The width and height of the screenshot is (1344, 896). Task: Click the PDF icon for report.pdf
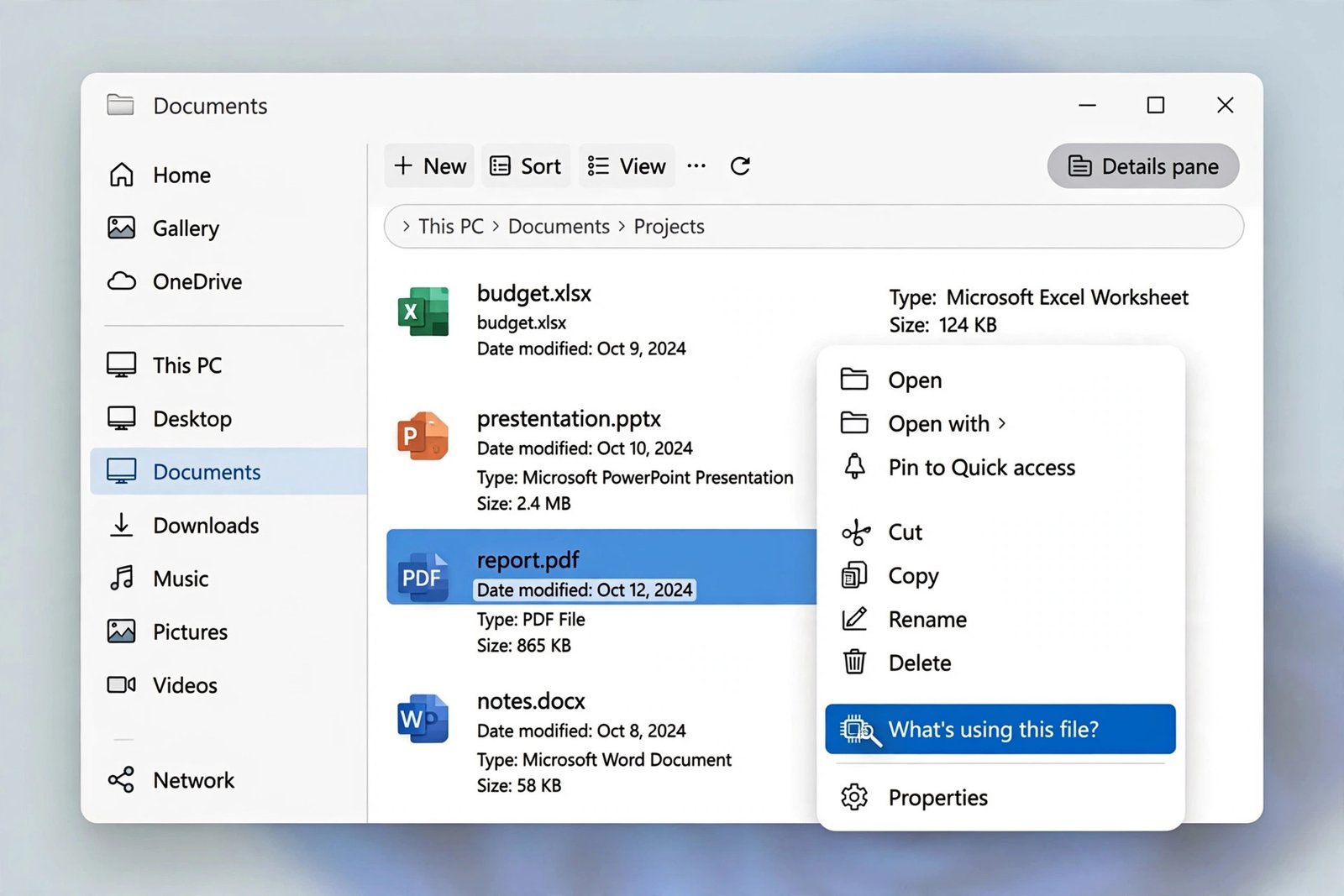point(423,577)
